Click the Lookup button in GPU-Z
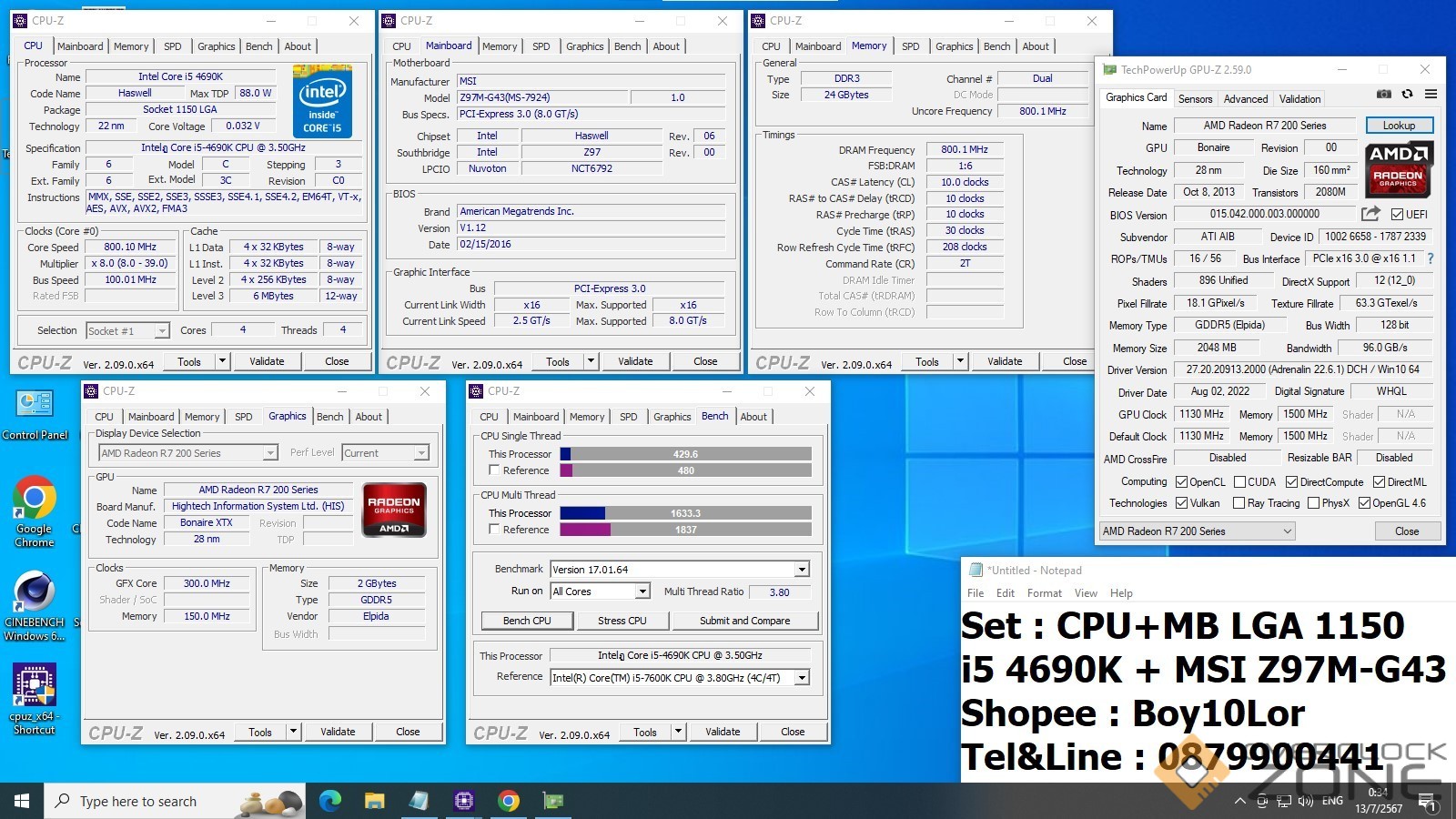This screenshot has height=819, width=1456. pyautogui.click(x=1399, y=126)
